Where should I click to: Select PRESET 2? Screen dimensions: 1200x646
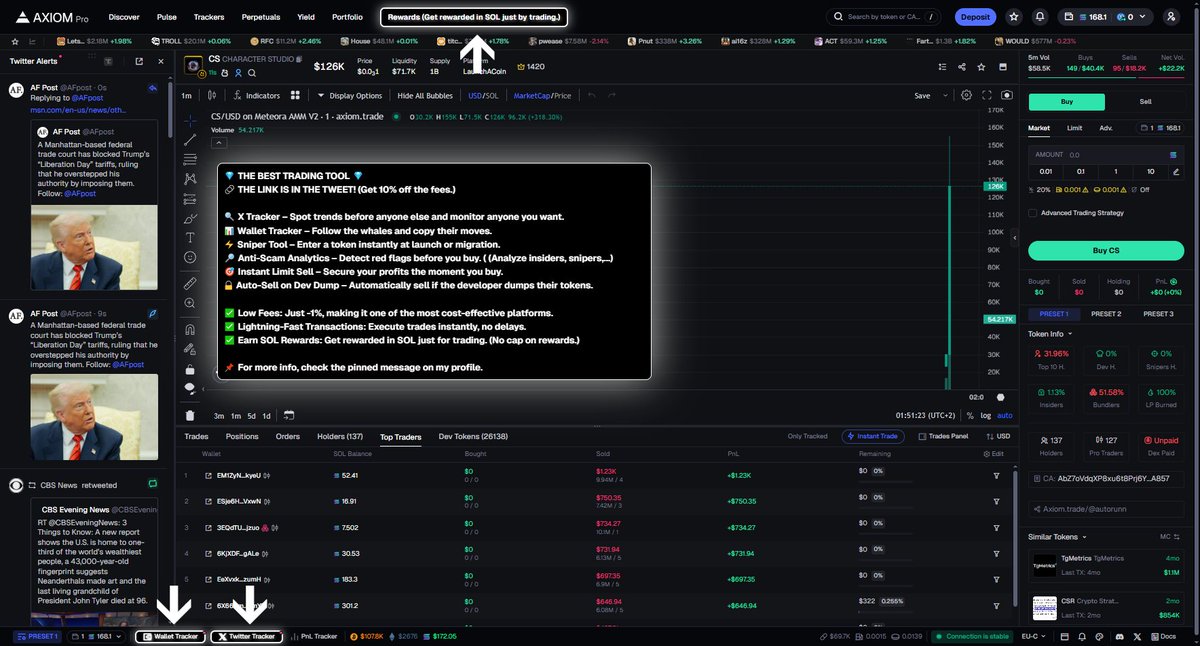click(1106, 314)
